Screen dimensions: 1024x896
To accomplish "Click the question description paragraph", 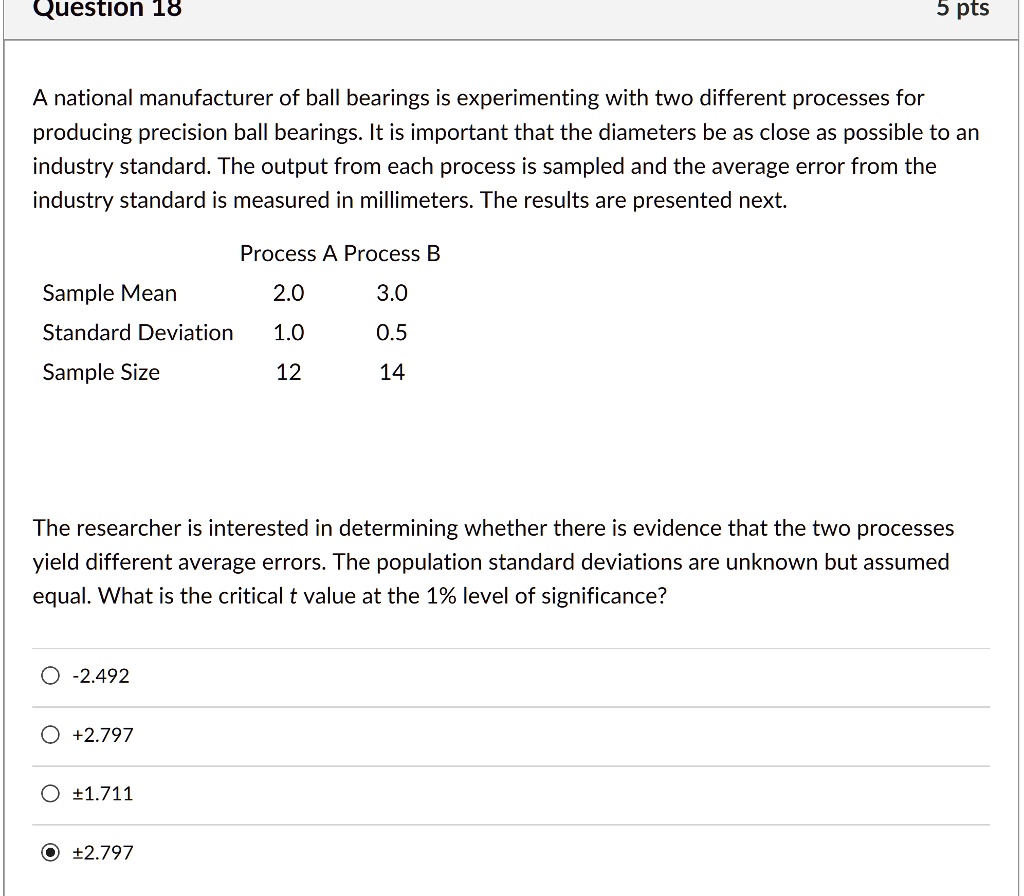I will tap(505, 148).
